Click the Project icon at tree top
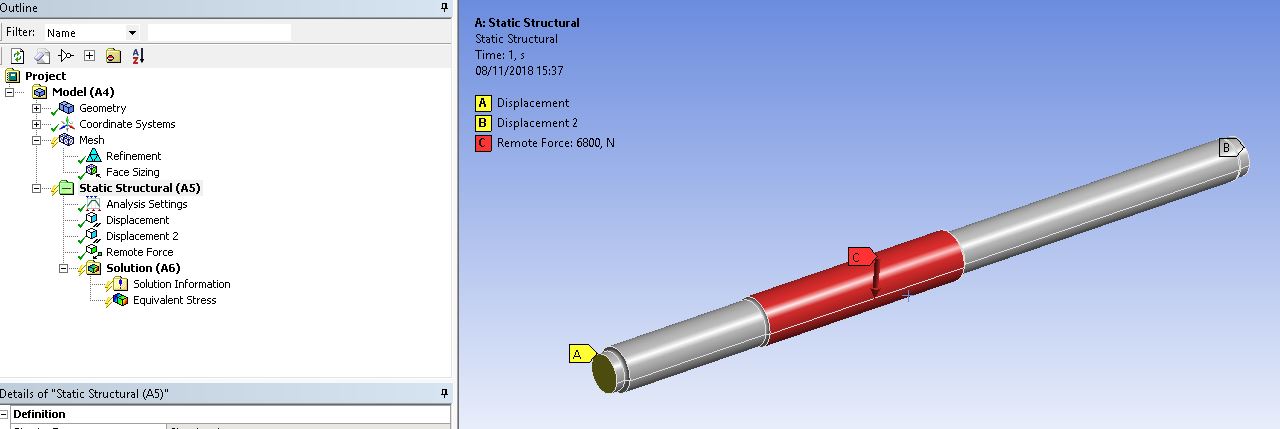This screenshot has width=1280, height=429. (12, 76)
